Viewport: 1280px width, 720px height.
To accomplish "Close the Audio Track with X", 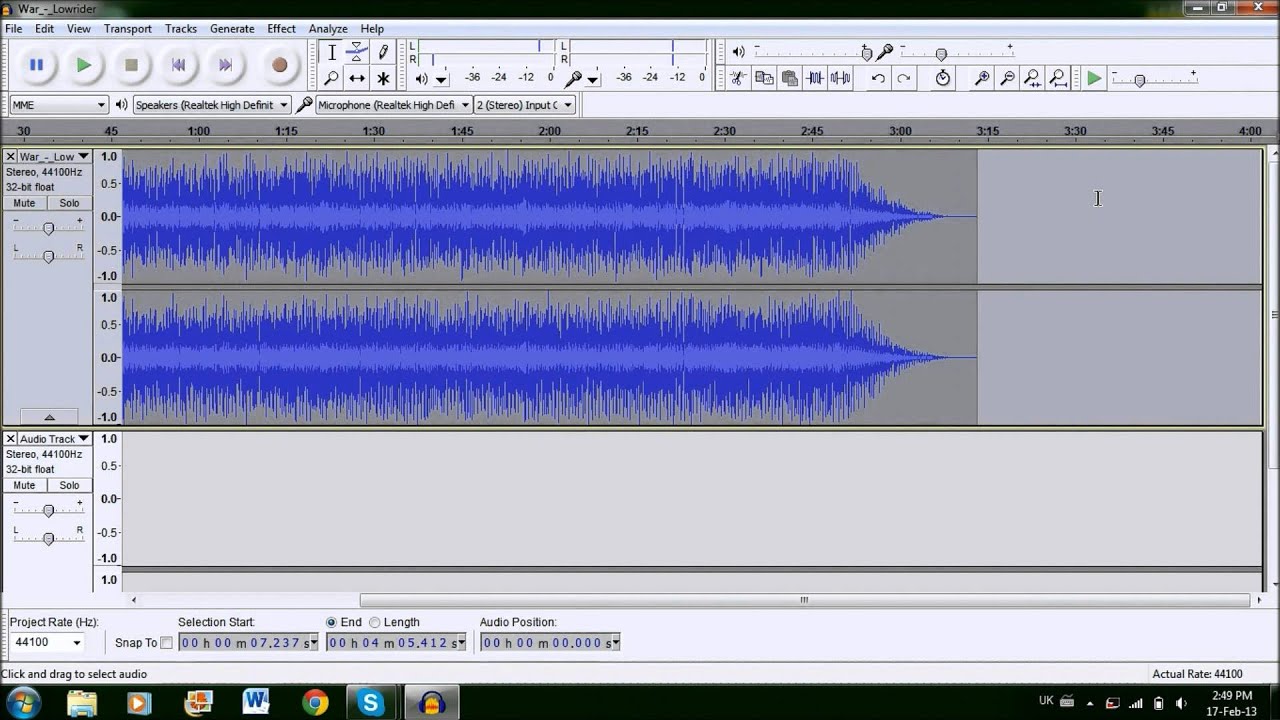I will [10, 439].
